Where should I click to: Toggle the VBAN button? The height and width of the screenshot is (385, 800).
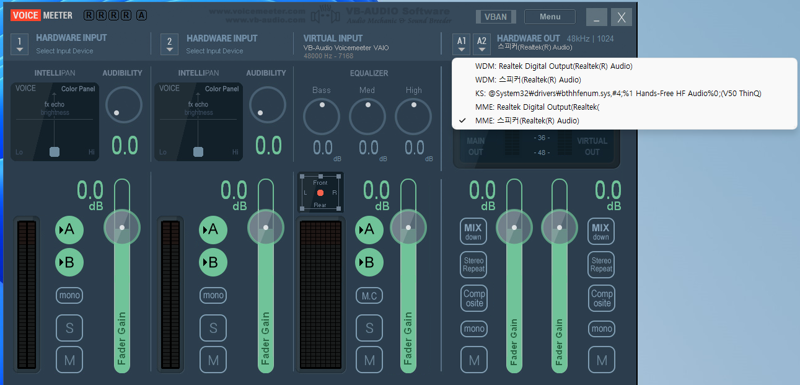tap(495, 16)
